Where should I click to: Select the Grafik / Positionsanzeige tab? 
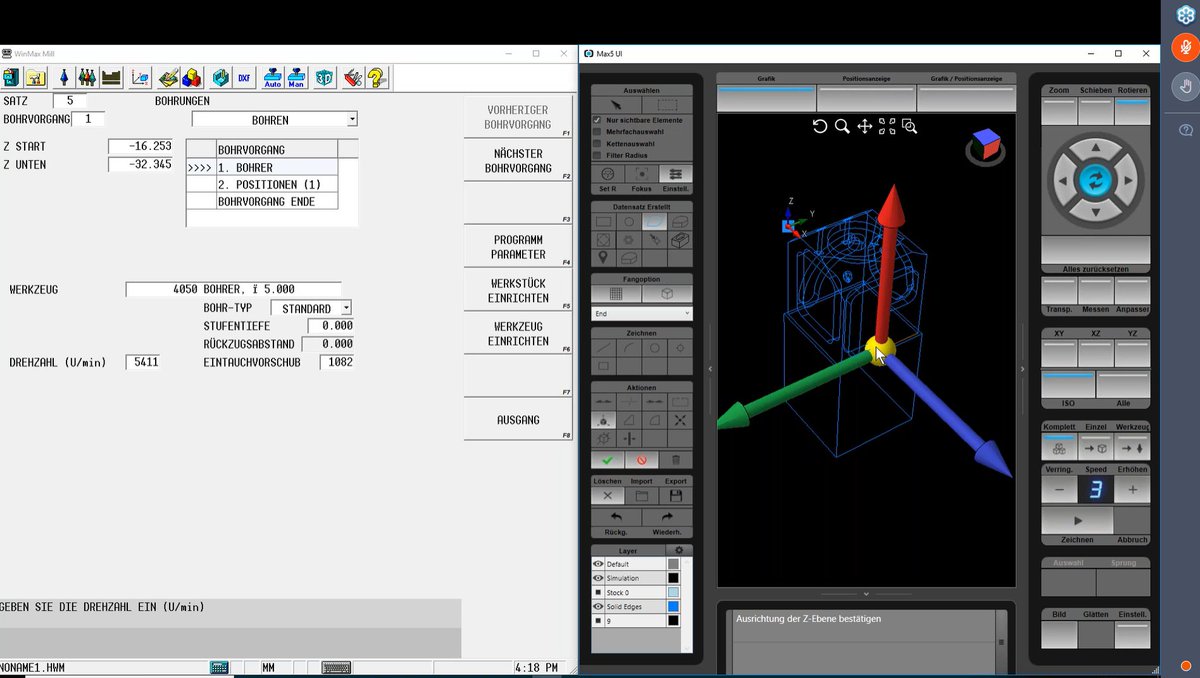(966, 78)
